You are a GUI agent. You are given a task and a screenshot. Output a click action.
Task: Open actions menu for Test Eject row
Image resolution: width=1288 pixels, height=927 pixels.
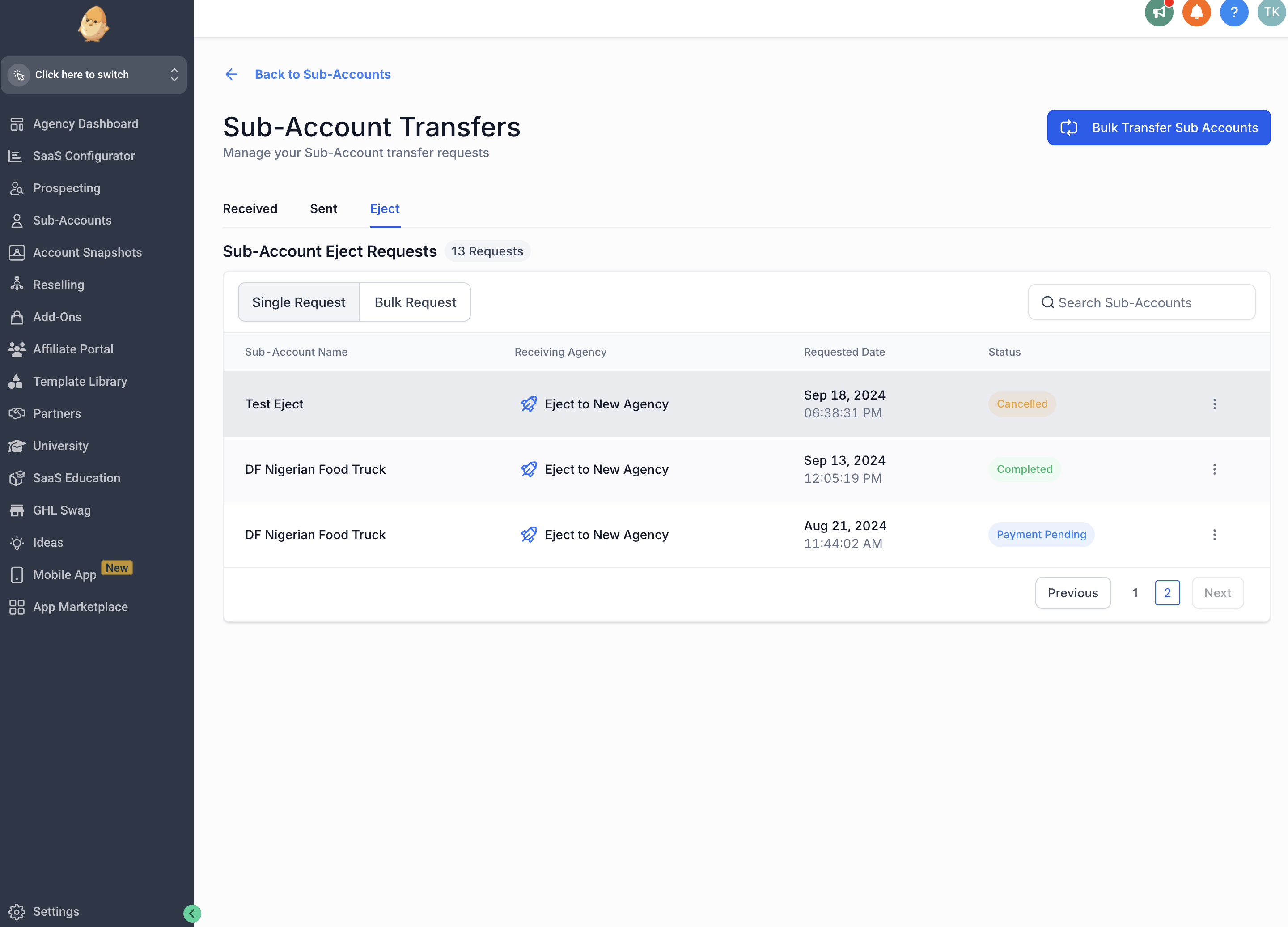click(1214, 404)
